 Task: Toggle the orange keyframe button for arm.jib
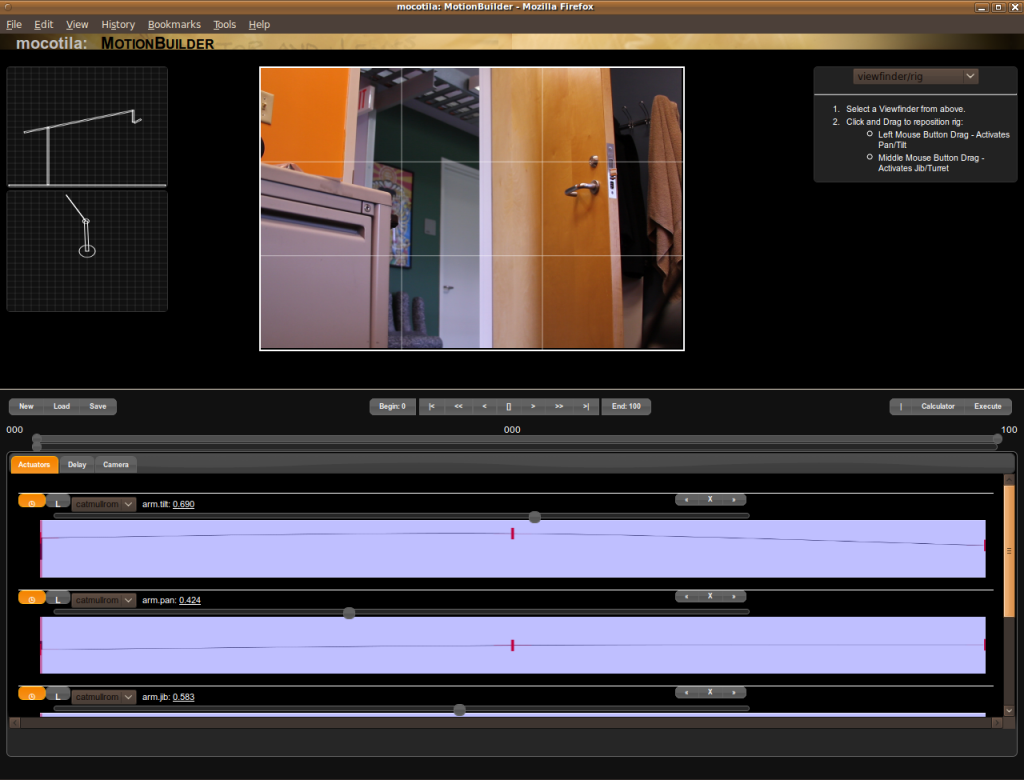(x=31, y=694)
